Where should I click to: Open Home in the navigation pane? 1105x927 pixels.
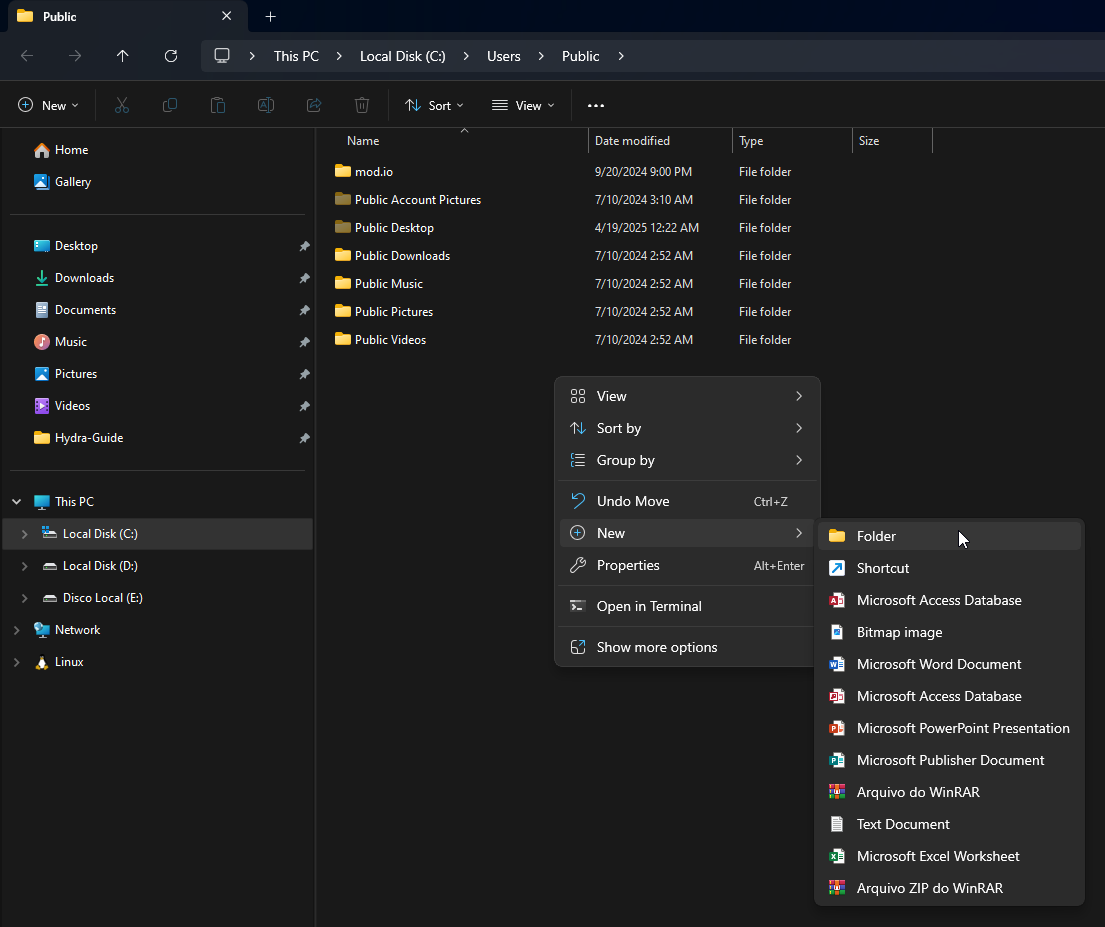[x=62, y=150]
